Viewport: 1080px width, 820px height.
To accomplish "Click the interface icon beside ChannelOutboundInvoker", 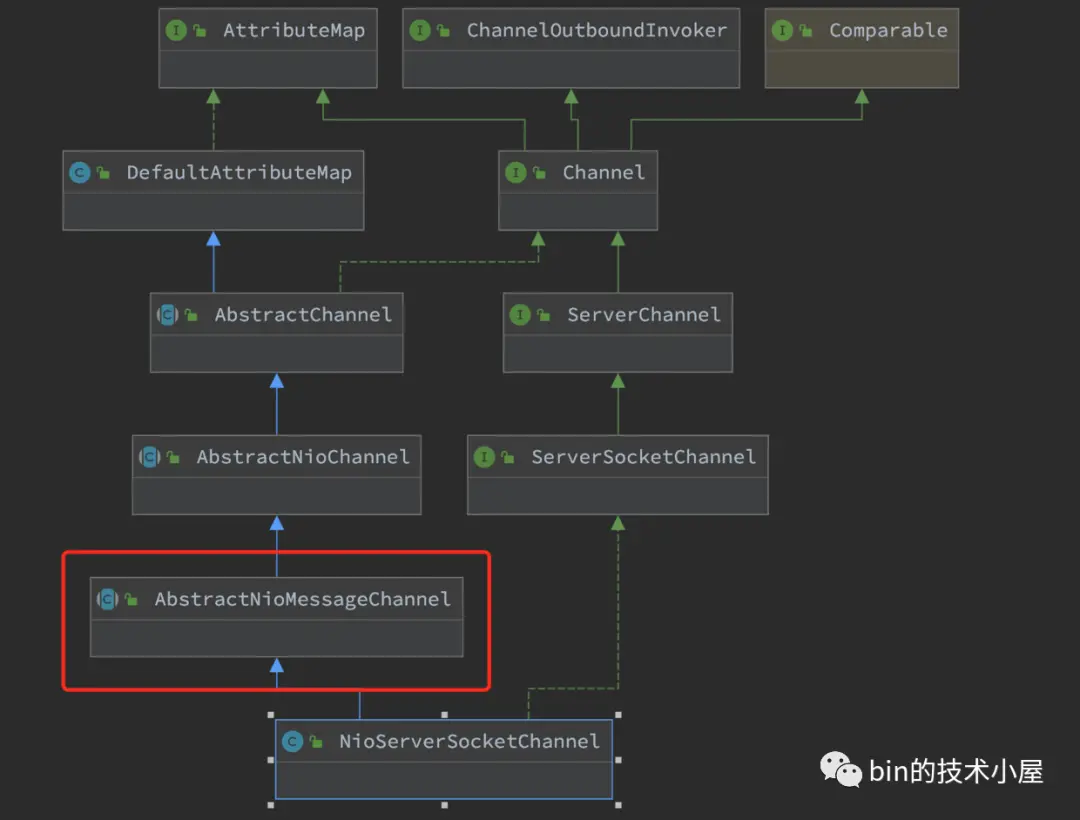I will tap(419, 30).
